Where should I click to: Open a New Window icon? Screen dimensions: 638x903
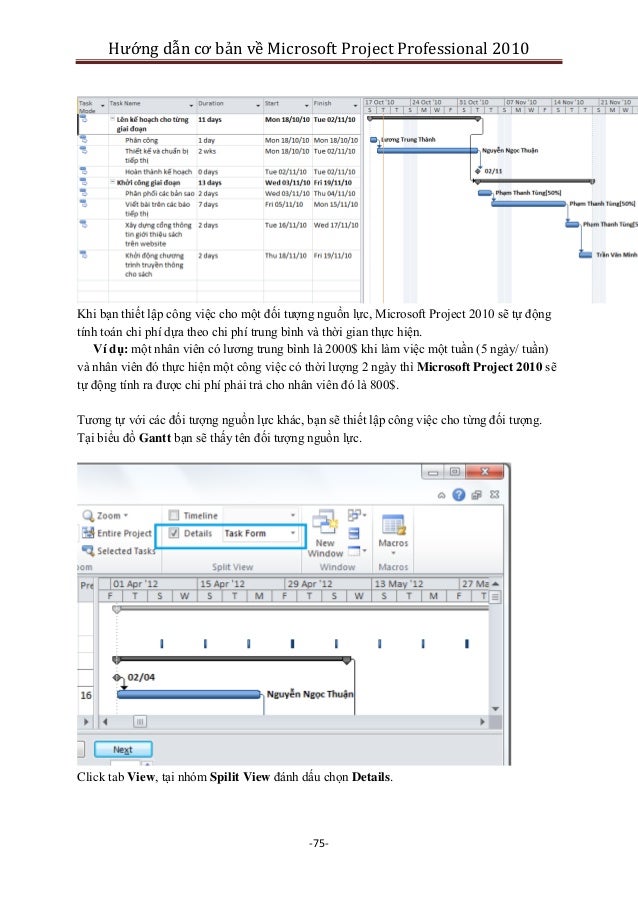pyautogui.click(x=325, y=522)
